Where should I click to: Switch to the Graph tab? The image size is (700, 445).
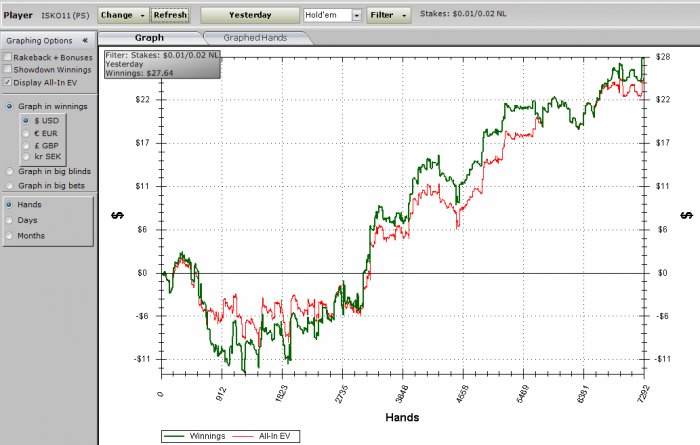click(150, 38)
